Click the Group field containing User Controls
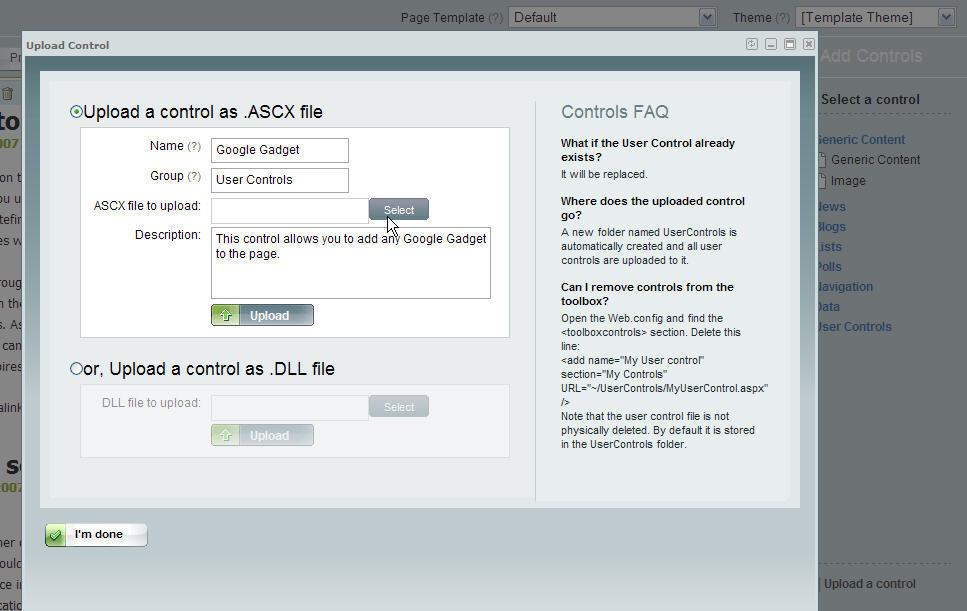This screenshot has height=611, width=967. 279,180
